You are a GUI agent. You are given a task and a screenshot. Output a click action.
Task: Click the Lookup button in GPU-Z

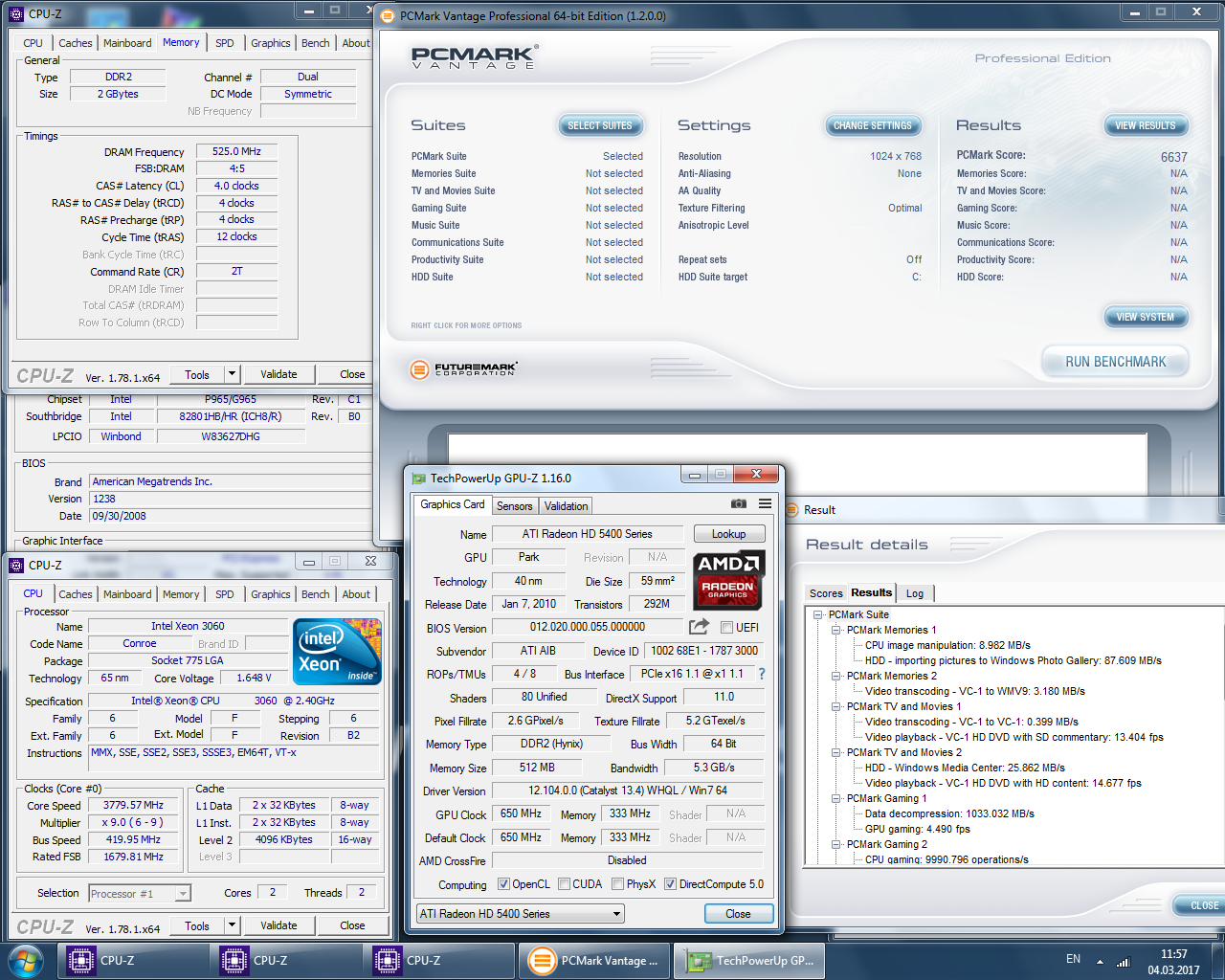(x=728, y=534)
